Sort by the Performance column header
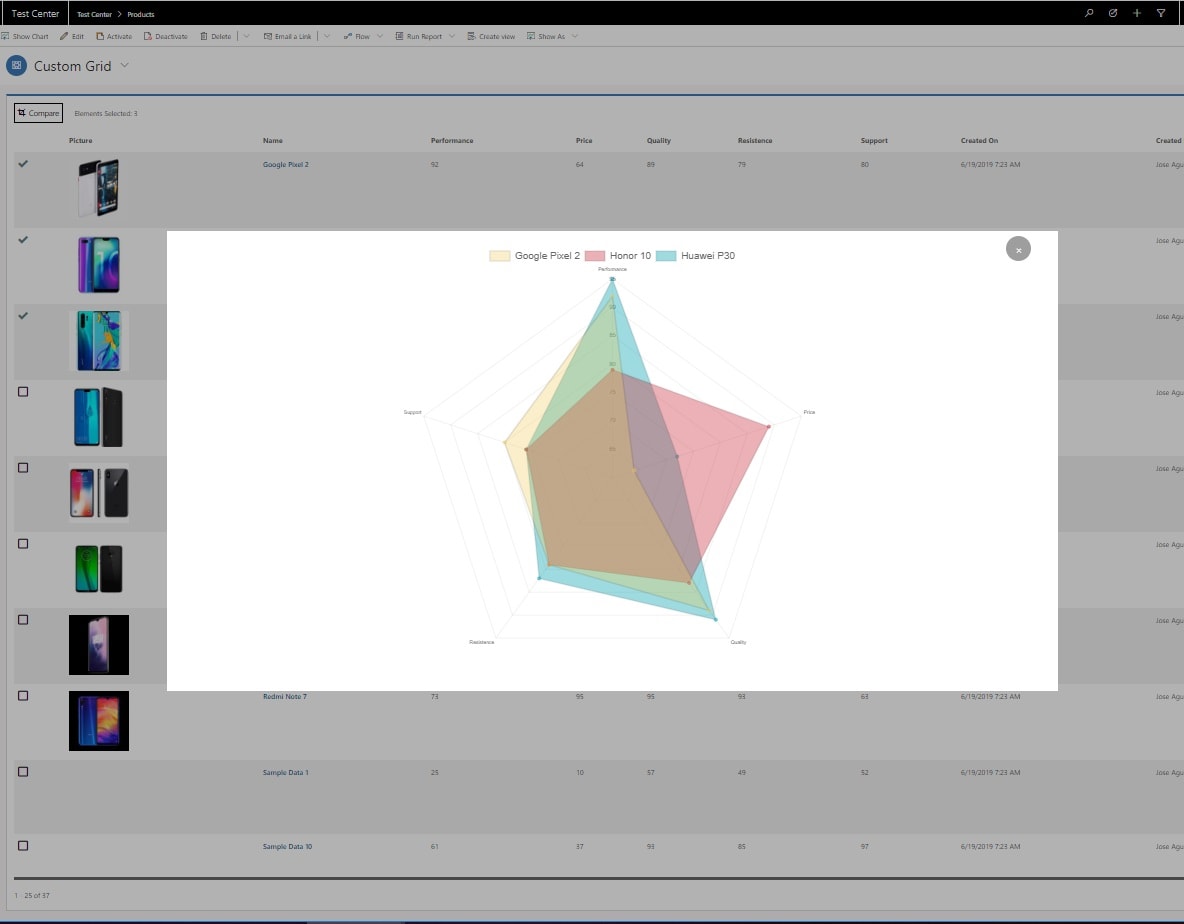 click(x=452, y=140)
